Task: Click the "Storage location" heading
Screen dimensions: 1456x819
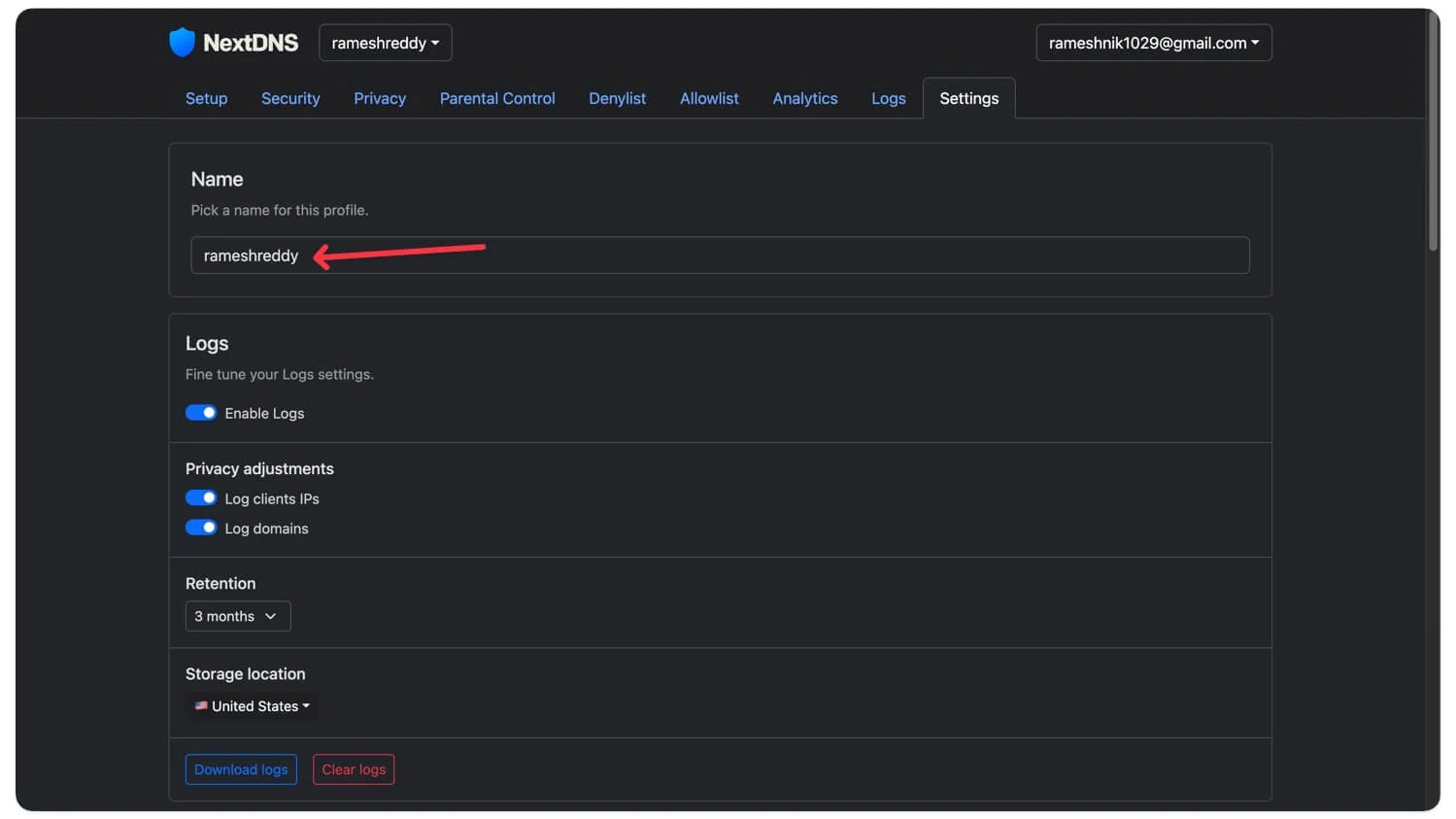Action: pos(246,673)
